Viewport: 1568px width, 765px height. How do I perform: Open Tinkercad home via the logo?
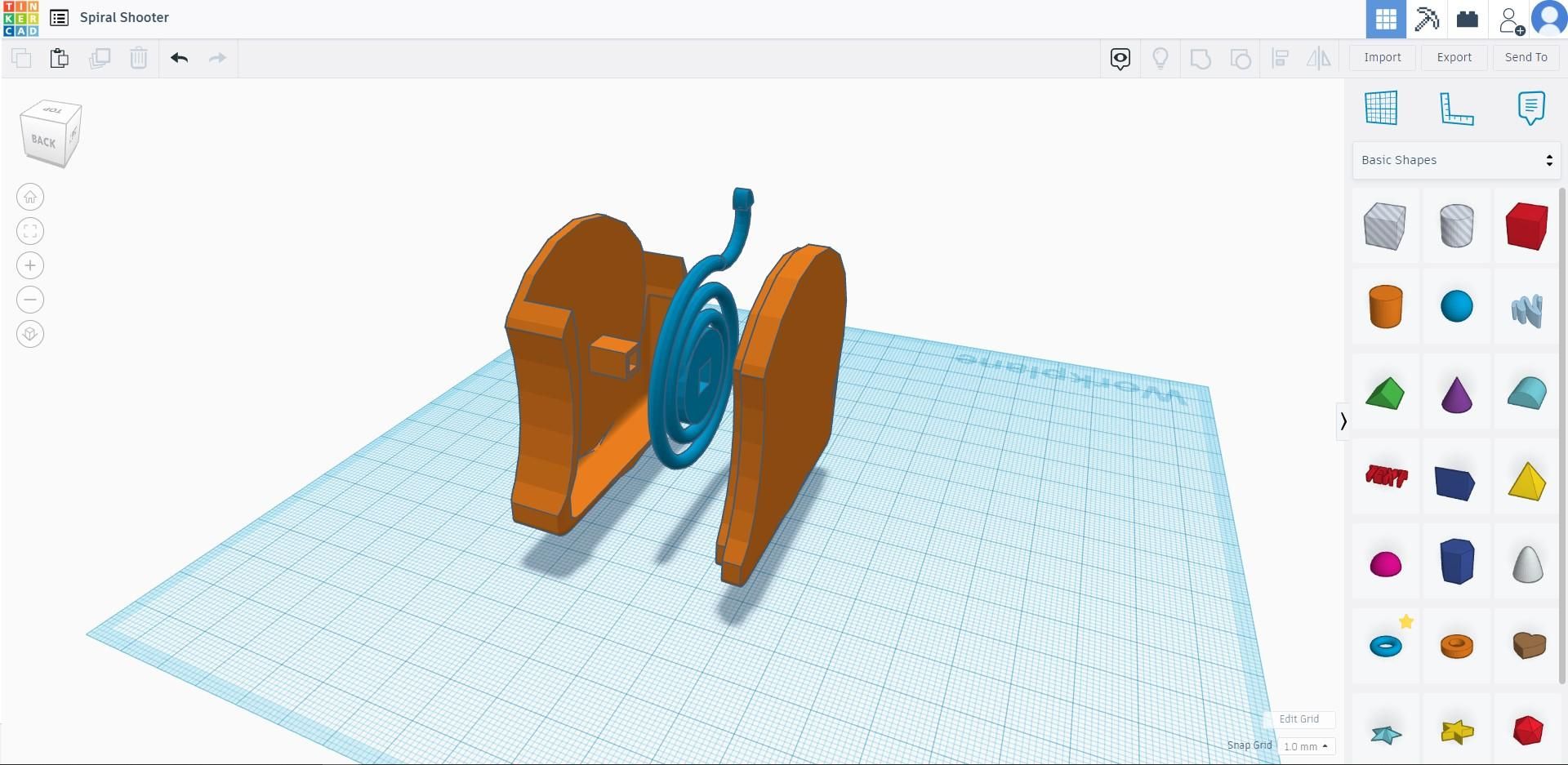pyautogui.click(x=22, y=17)
